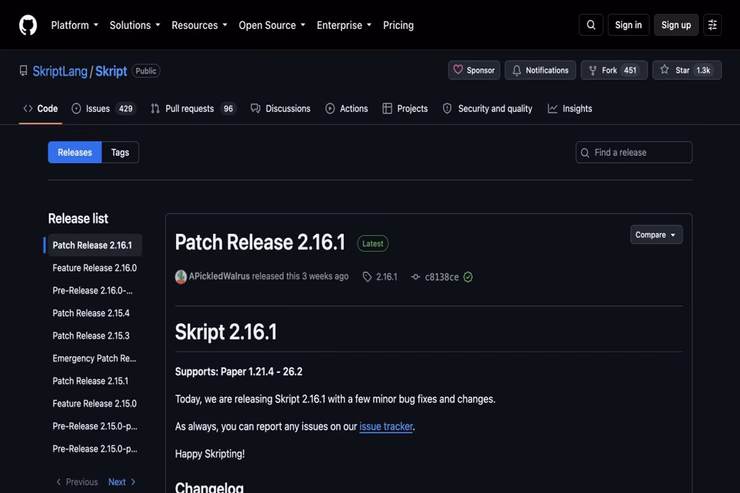Image resolution: width=740 pixels, height=493 pixels.
Task: Click the Pull requests count 96 badge
Action: [228, 109]
